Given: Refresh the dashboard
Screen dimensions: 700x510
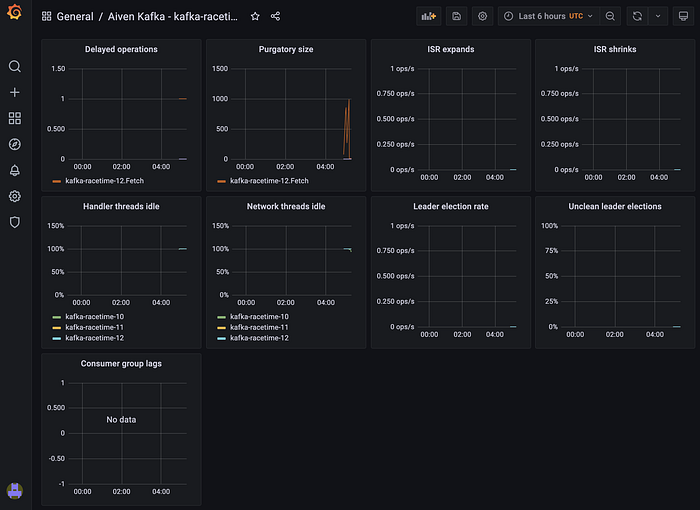Looking at the screenshot, I should point(637,17).
